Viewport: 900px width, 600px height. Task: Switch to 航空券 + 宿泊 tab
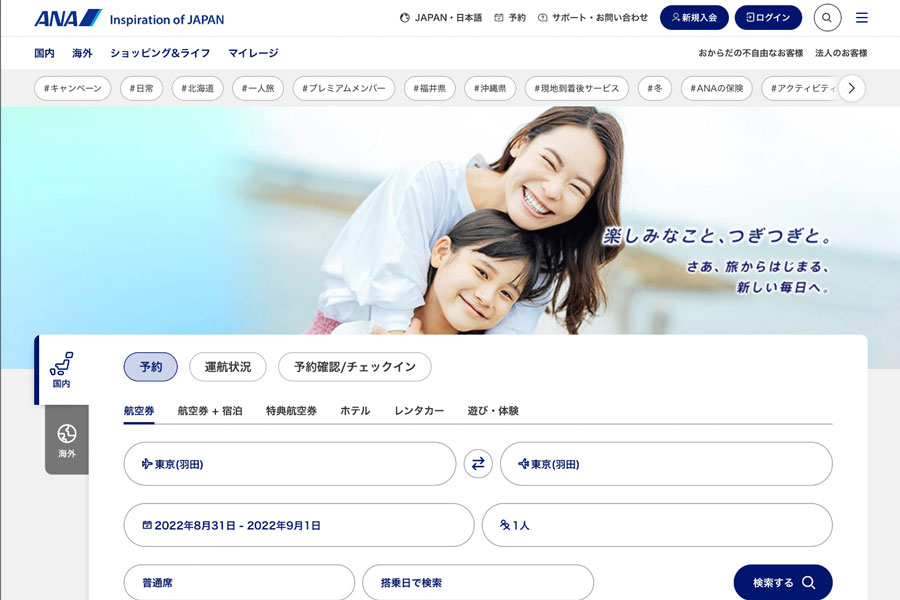pos(210,411)
